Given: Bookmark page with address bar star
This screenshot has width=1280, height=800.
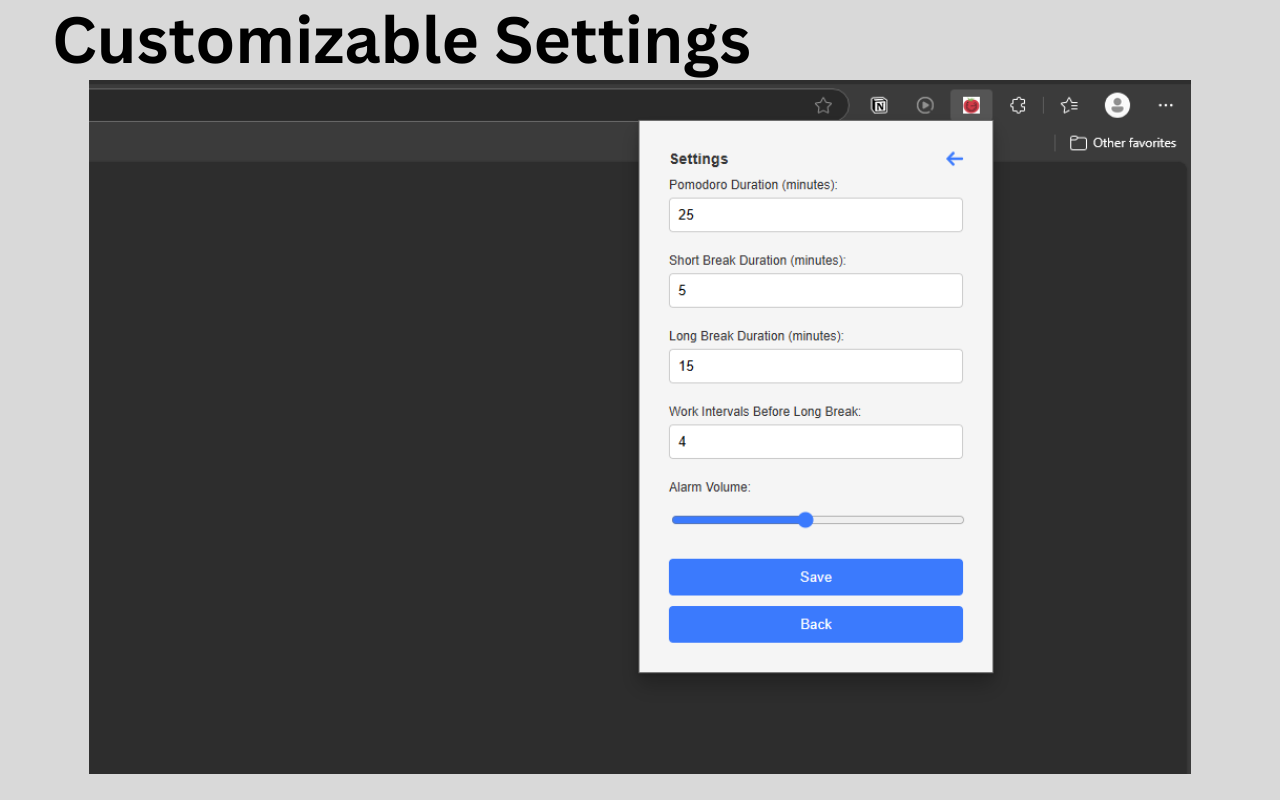Looking at the screenshot, I should 823,105.
